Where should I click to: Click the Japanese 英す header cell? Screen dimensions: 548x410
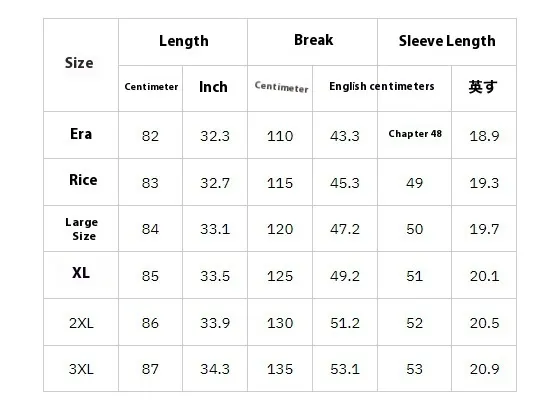point(483,87)
